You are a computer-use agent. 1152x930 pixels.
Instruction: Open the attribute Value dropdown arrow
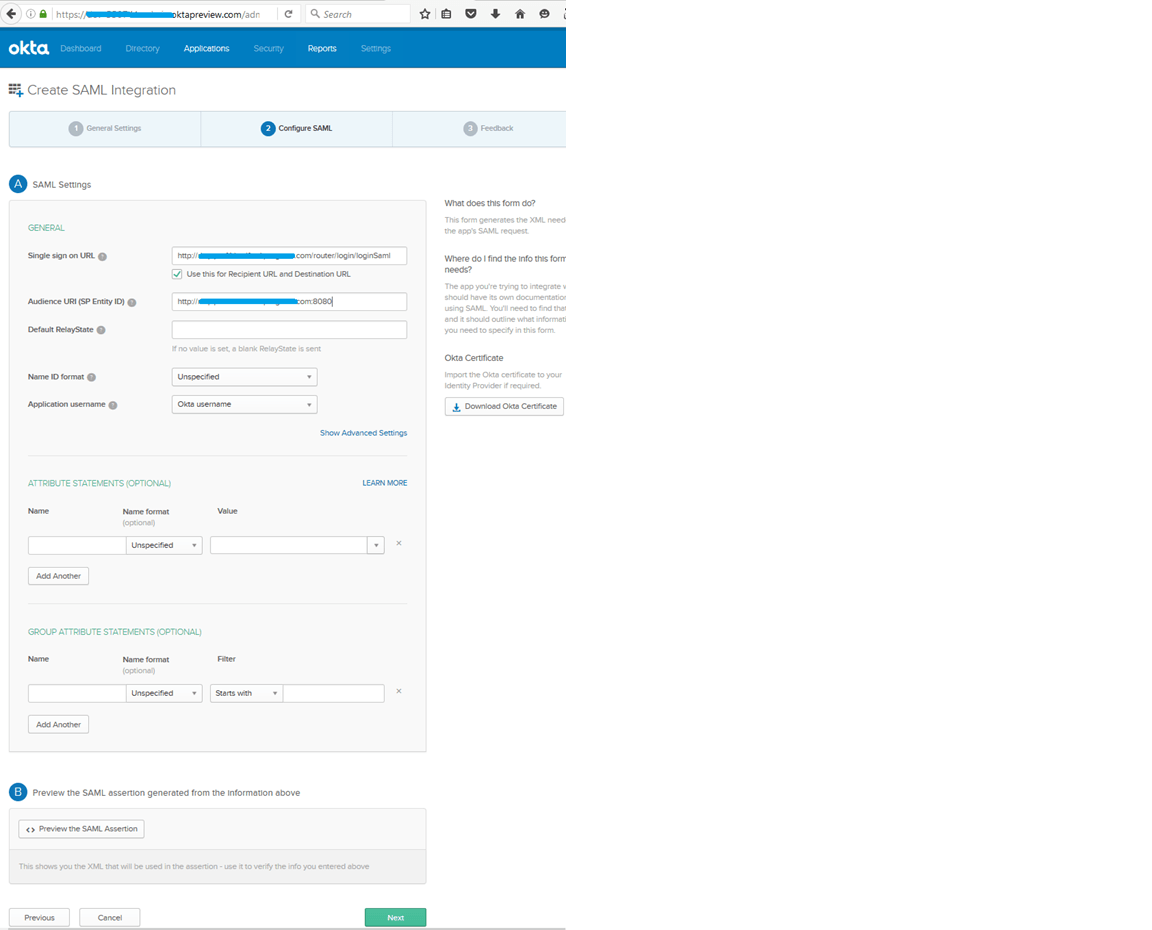(376, 545)
